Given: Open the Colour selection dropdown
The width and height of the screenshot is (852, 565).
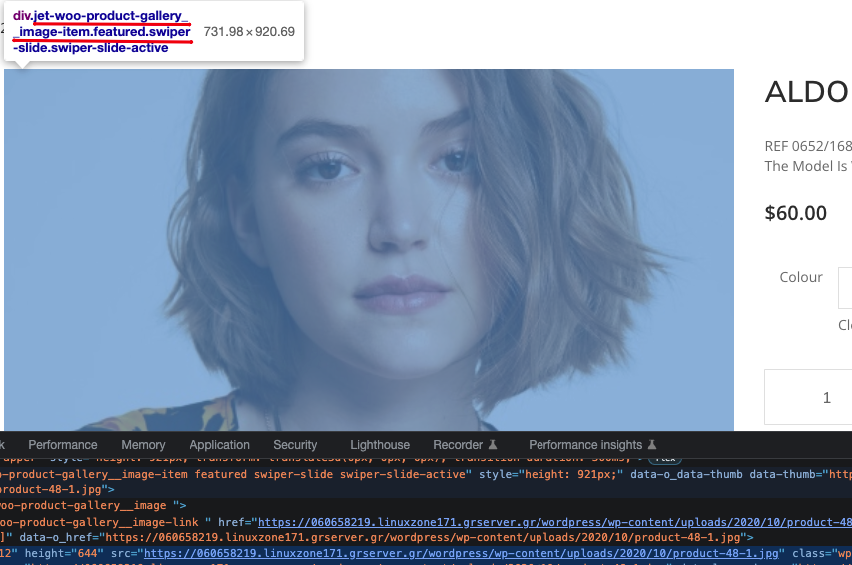Looking at the screenshot, I should point(845,288).
